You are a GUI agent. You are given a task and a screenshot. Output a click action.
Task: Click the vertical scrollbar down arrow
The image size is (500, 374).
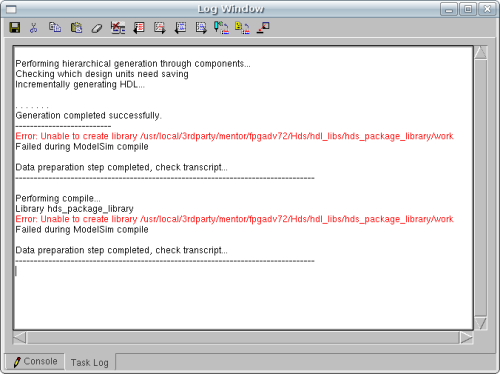coord(481,323)
